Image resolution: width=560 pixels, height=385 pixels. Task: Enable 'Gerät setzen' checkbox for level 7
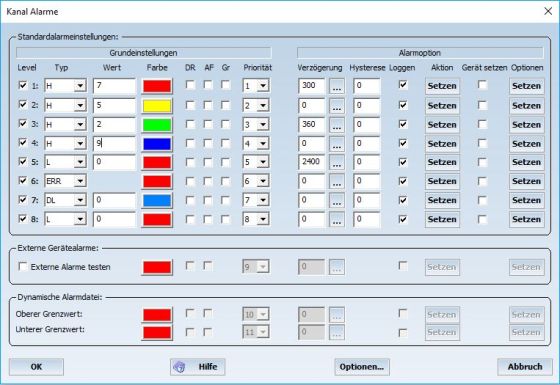482,200
